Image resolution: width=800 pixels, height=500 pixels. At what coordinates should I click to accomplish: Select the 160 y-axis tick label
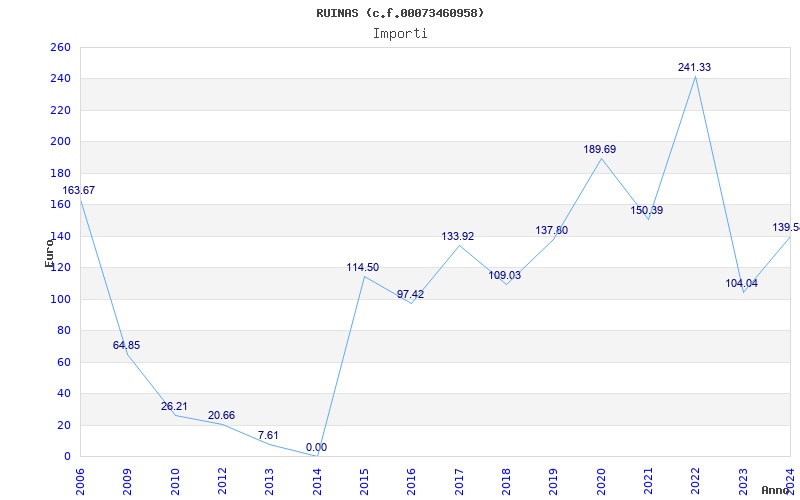[x=60, y=205]
